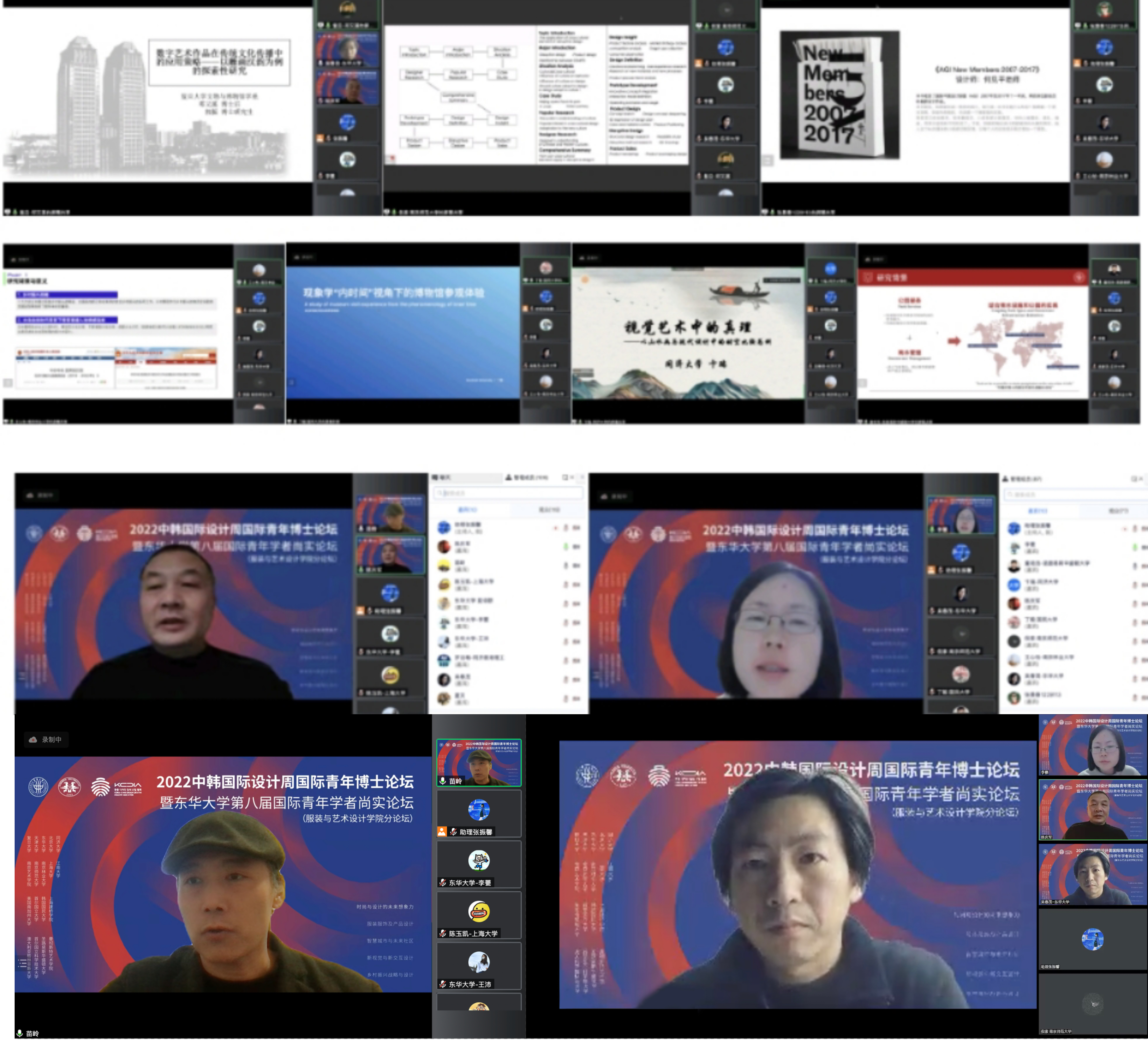Pop out right member panel via square icon
Screen dimensions: 1148x1043
pos(1134,479)
